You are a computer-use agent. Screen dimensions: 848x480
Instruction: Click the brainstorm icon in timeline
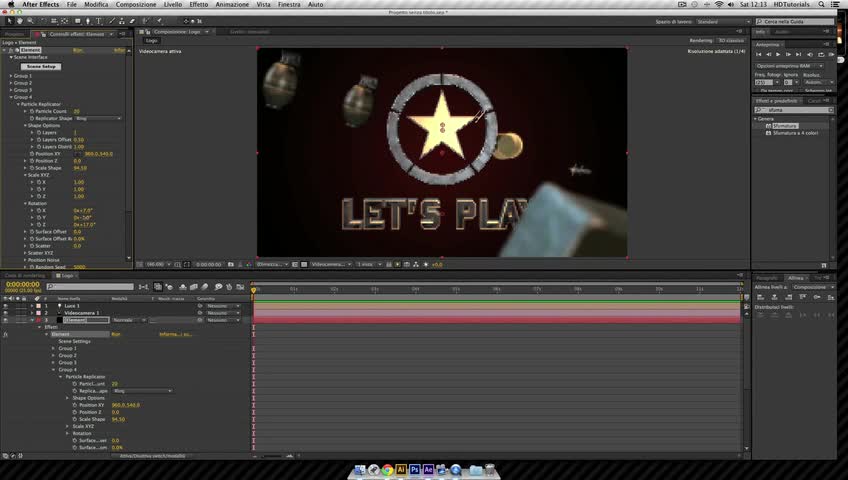(x=218, y=286)
